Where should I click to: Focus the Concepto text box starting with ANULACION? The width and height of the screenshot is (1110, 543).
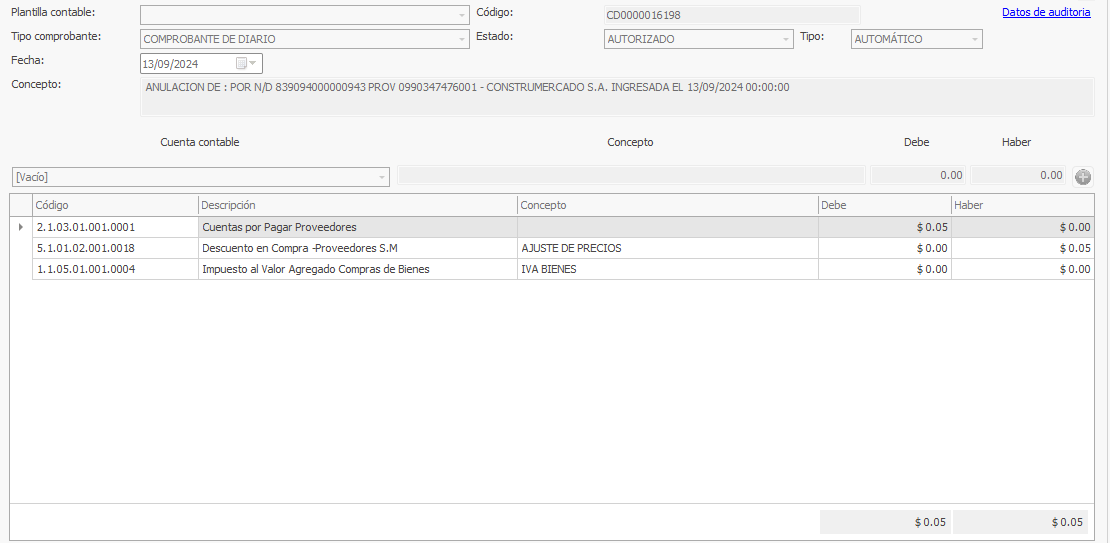[617, 96]
